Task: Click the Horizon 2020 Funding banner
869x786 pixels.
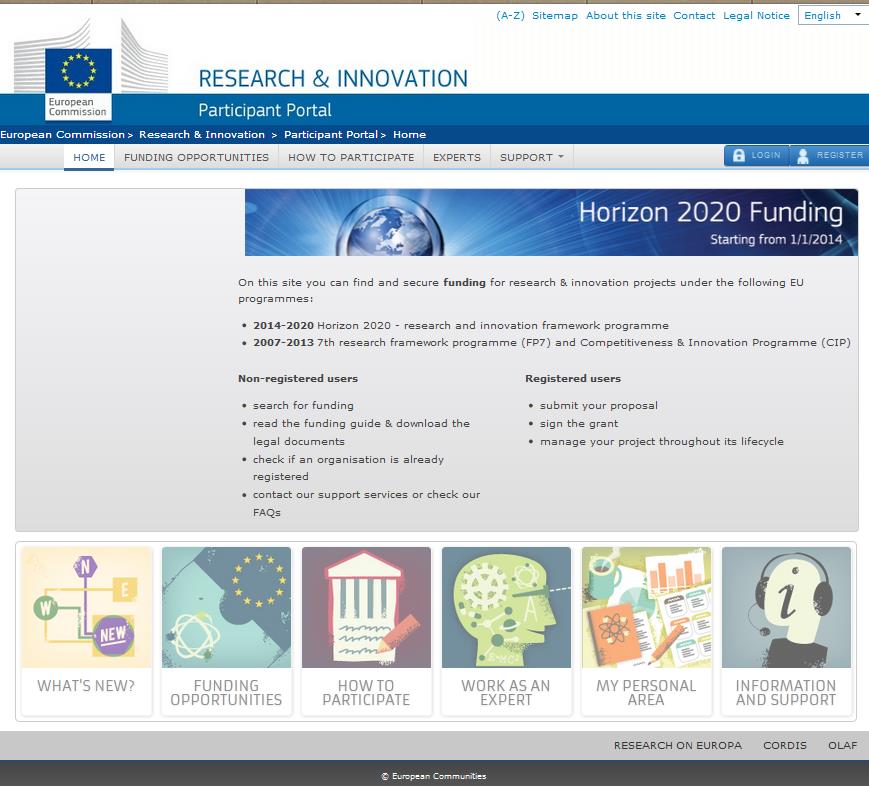Action: point(551,222)
